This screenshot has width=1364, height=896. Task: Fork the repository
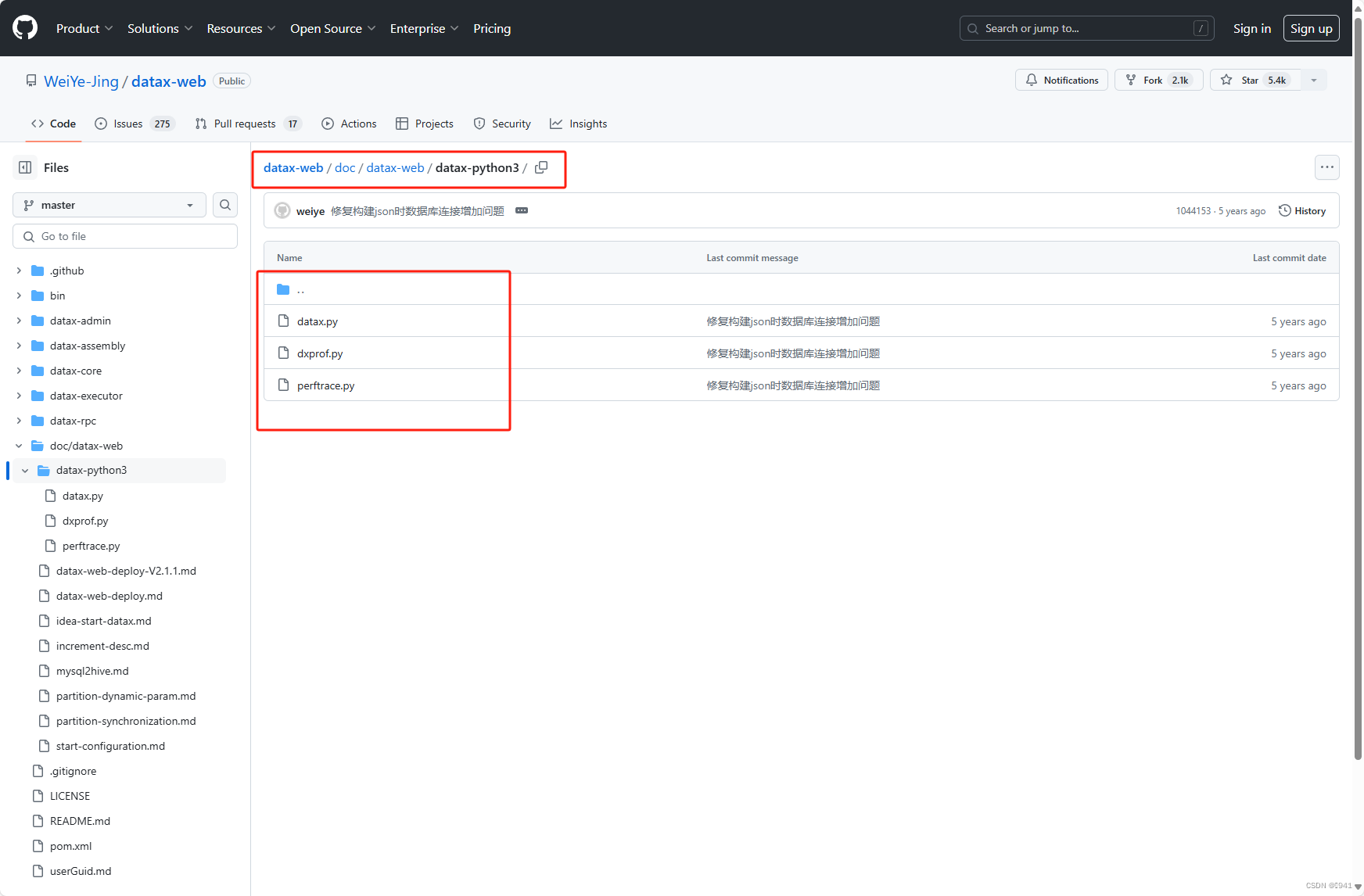[x=1158, y=80]
